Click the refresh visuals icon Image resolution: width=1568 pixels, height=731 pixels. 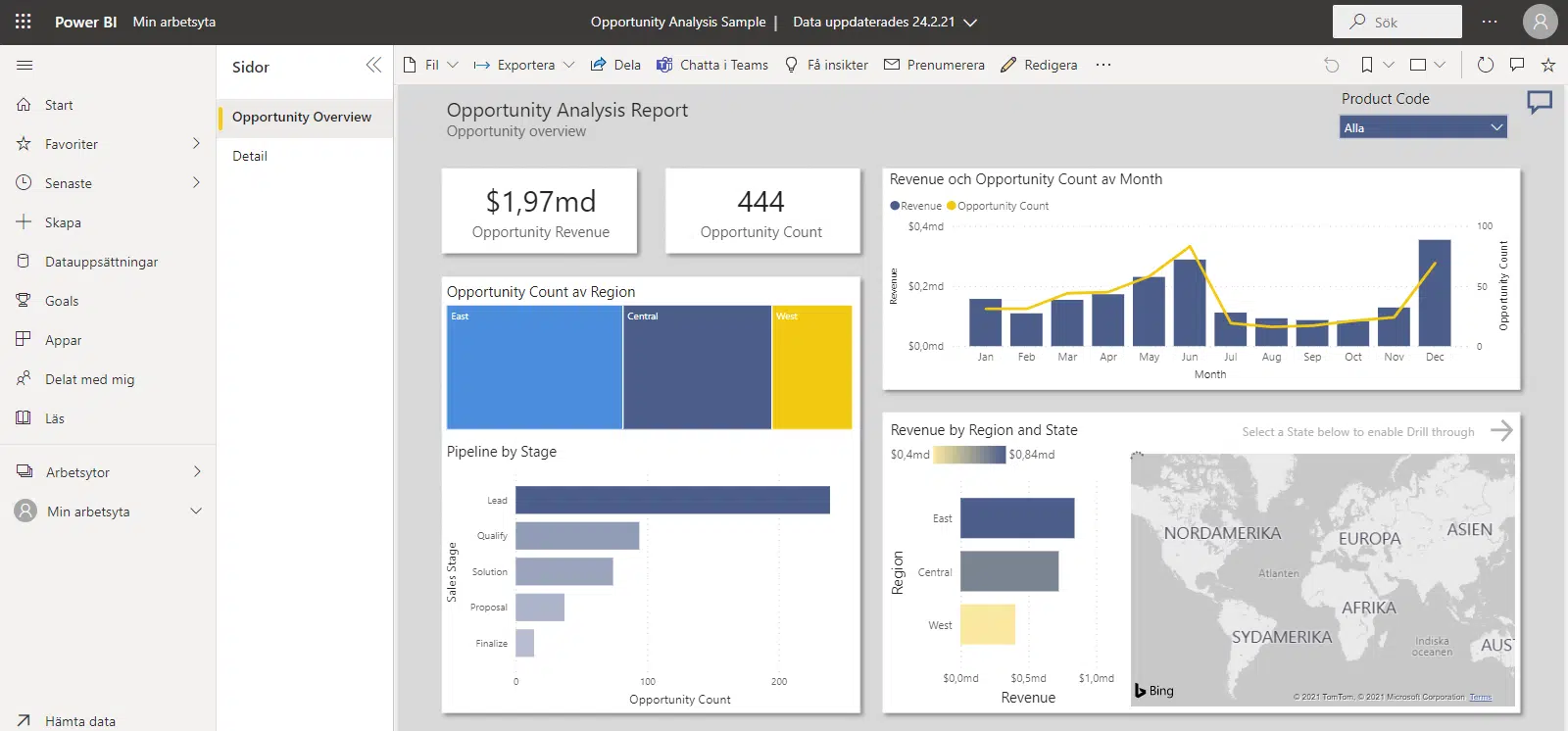1485,65
